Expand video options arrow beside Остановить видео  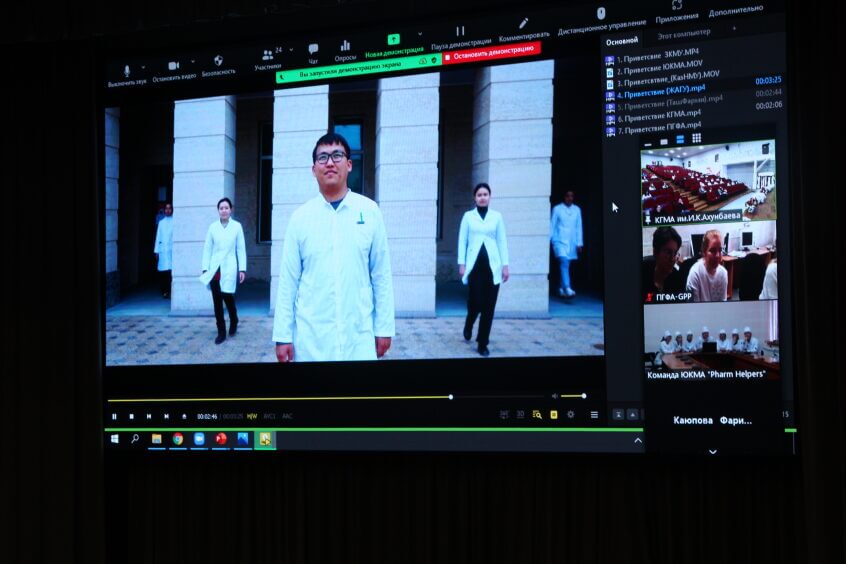(195, 63)
